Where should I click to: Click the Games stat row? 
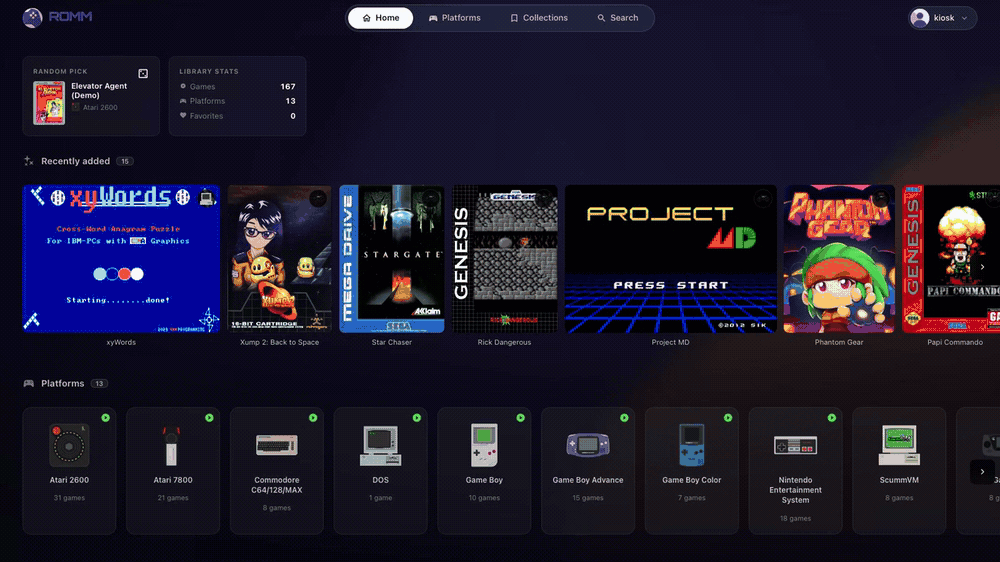tap(237, 86)
